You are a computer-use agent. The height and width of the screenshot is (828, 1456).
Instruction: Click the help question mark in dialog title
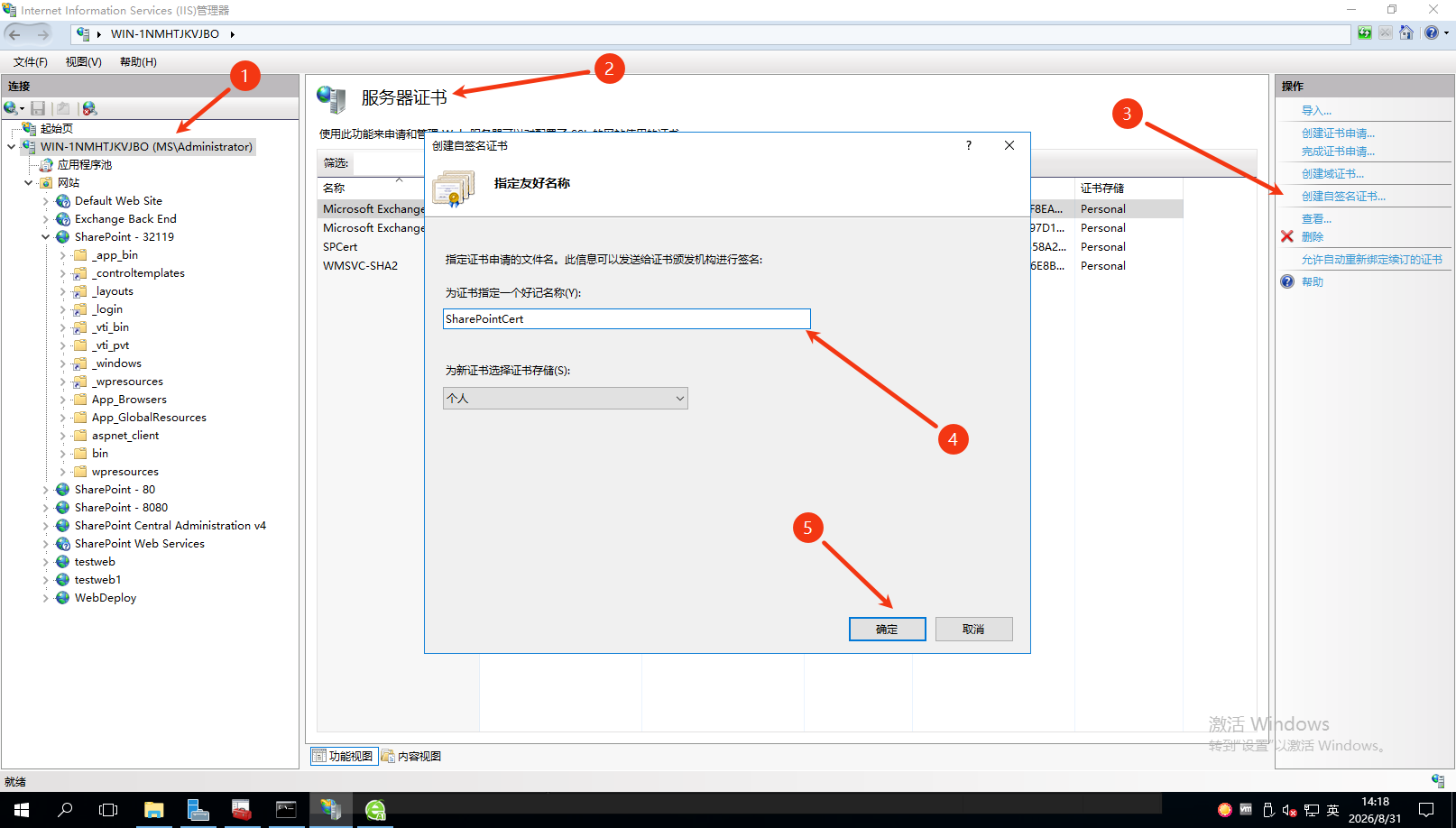(x=969, y=145)
